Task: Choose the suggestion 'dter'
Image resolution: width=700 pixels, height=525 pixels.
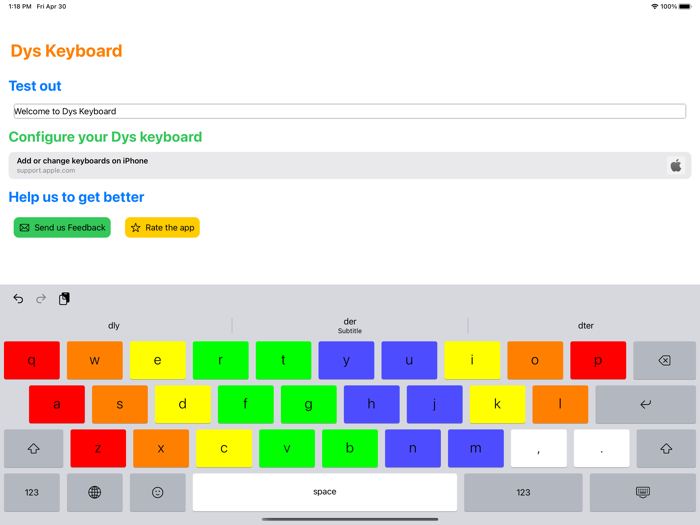Action: [586, 325]
